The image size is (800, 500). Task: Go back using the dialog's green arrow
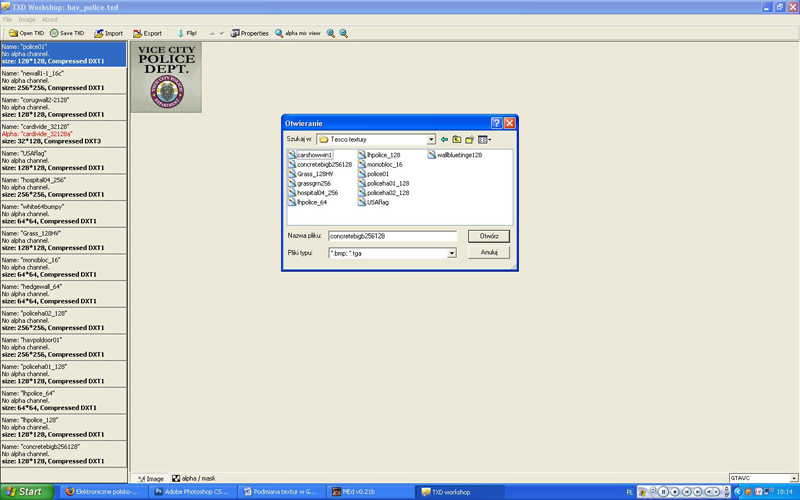point(444,140)
